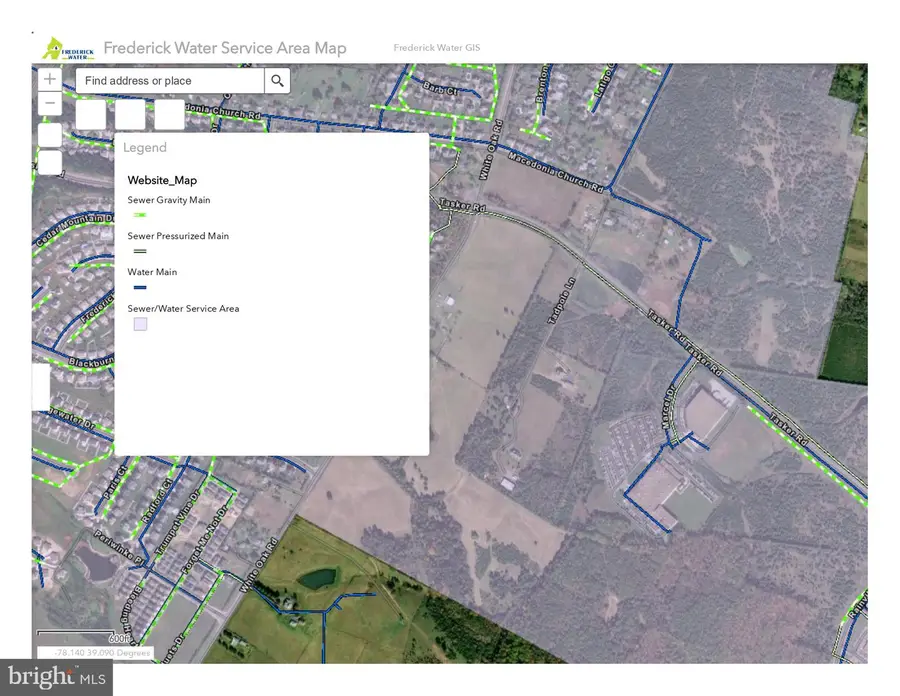Click the small tool icon below the zoom controls
This screenshot has height=696, width=900.
pos(48,133)
